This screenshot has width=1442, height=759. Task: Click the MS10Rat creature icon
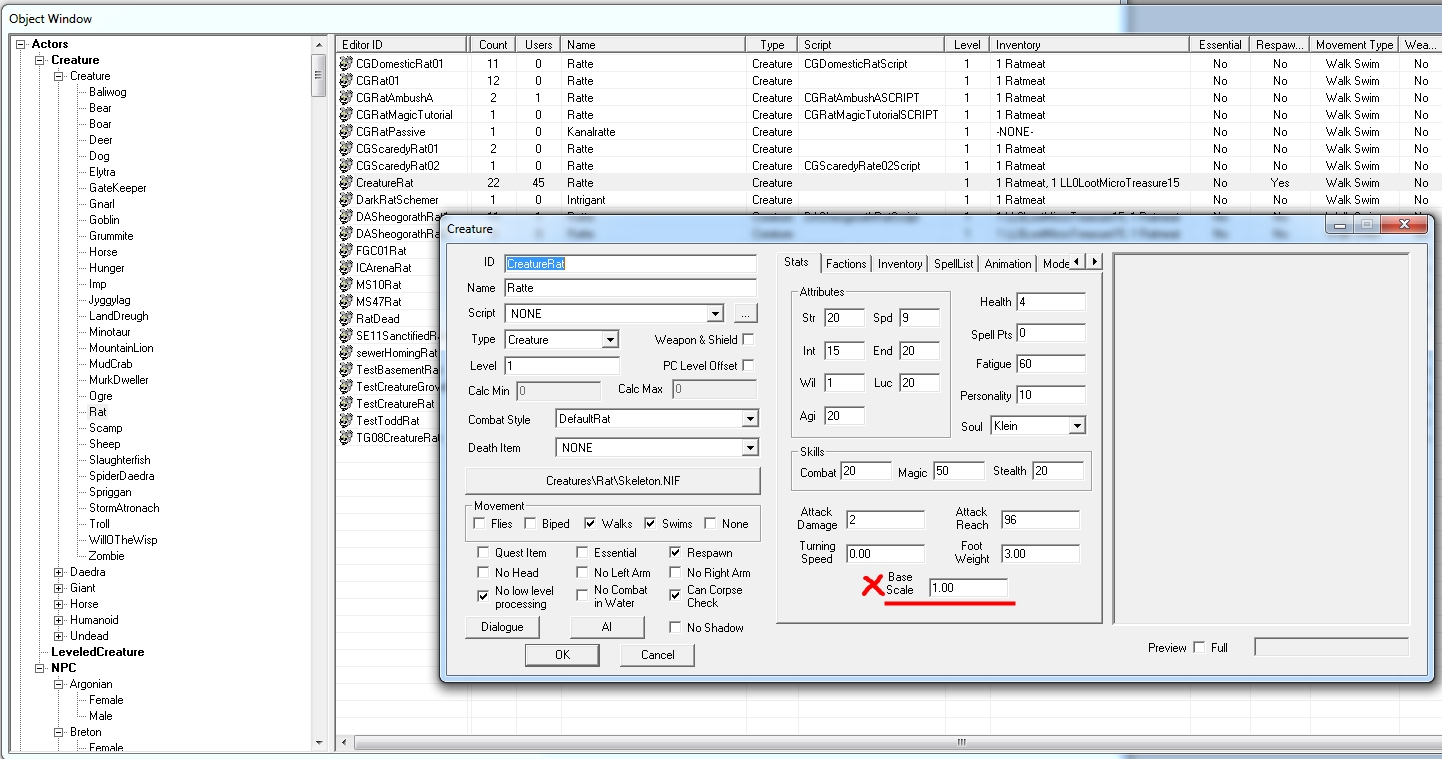pos(347,284)
